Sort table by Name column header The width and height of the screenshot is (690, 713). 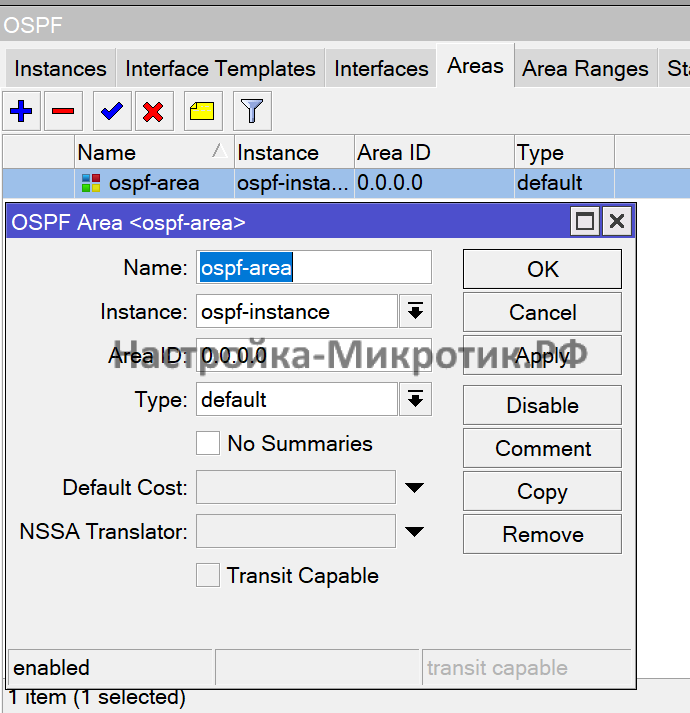tap(154, 152)
